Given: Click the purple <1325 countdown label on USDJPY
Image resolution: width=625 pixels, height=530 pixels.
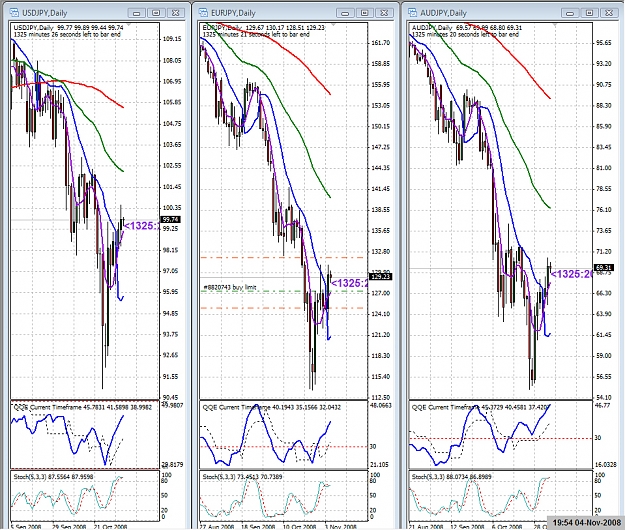Looking at the screenshot, I should [x=142, y=226].
